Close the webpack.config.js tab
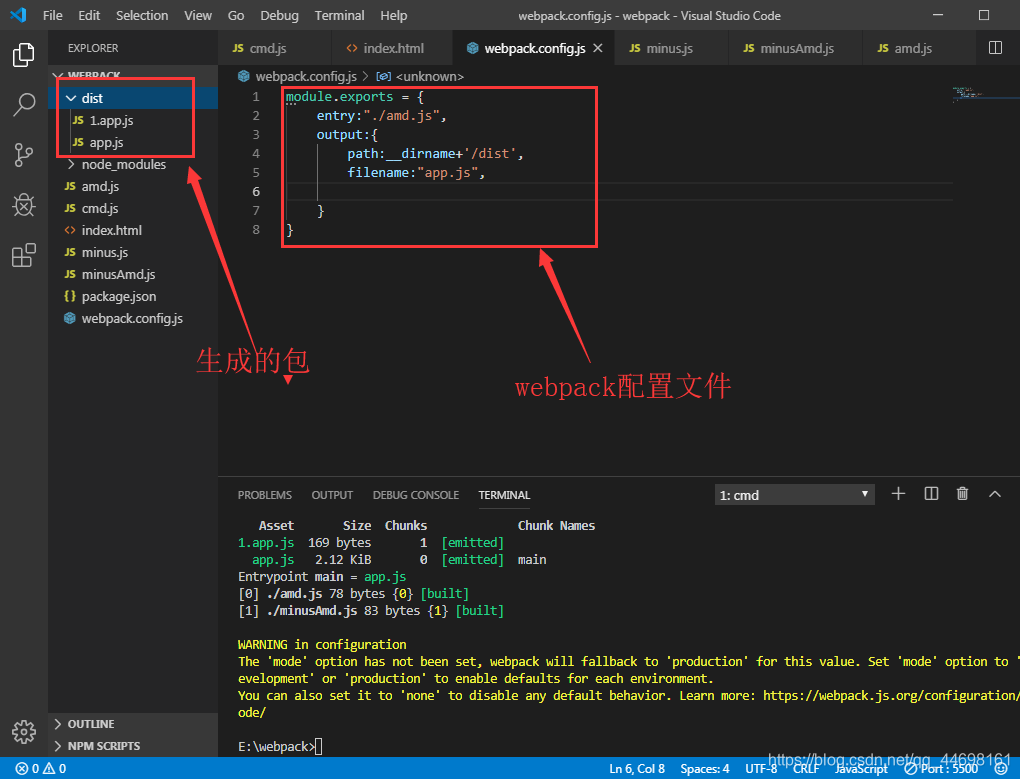Image resolution: width=1020 pixels, height=779 pixels. 598,48
